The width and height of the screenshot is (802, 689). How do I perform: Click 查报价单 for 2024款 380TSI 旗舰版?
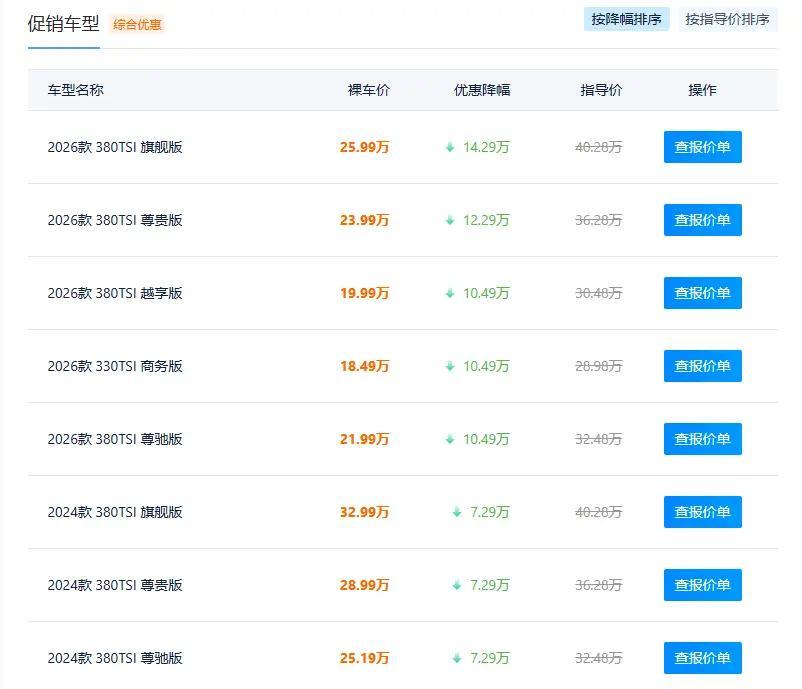coord(702,512)
